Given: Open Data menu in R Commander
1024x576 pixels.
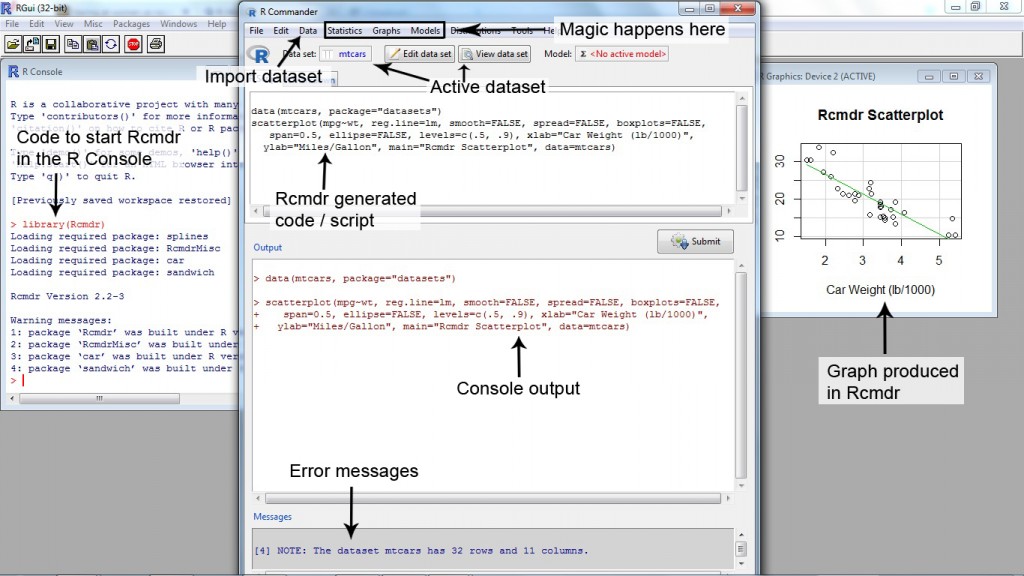Looking at the screenshot, I should 308,31.
